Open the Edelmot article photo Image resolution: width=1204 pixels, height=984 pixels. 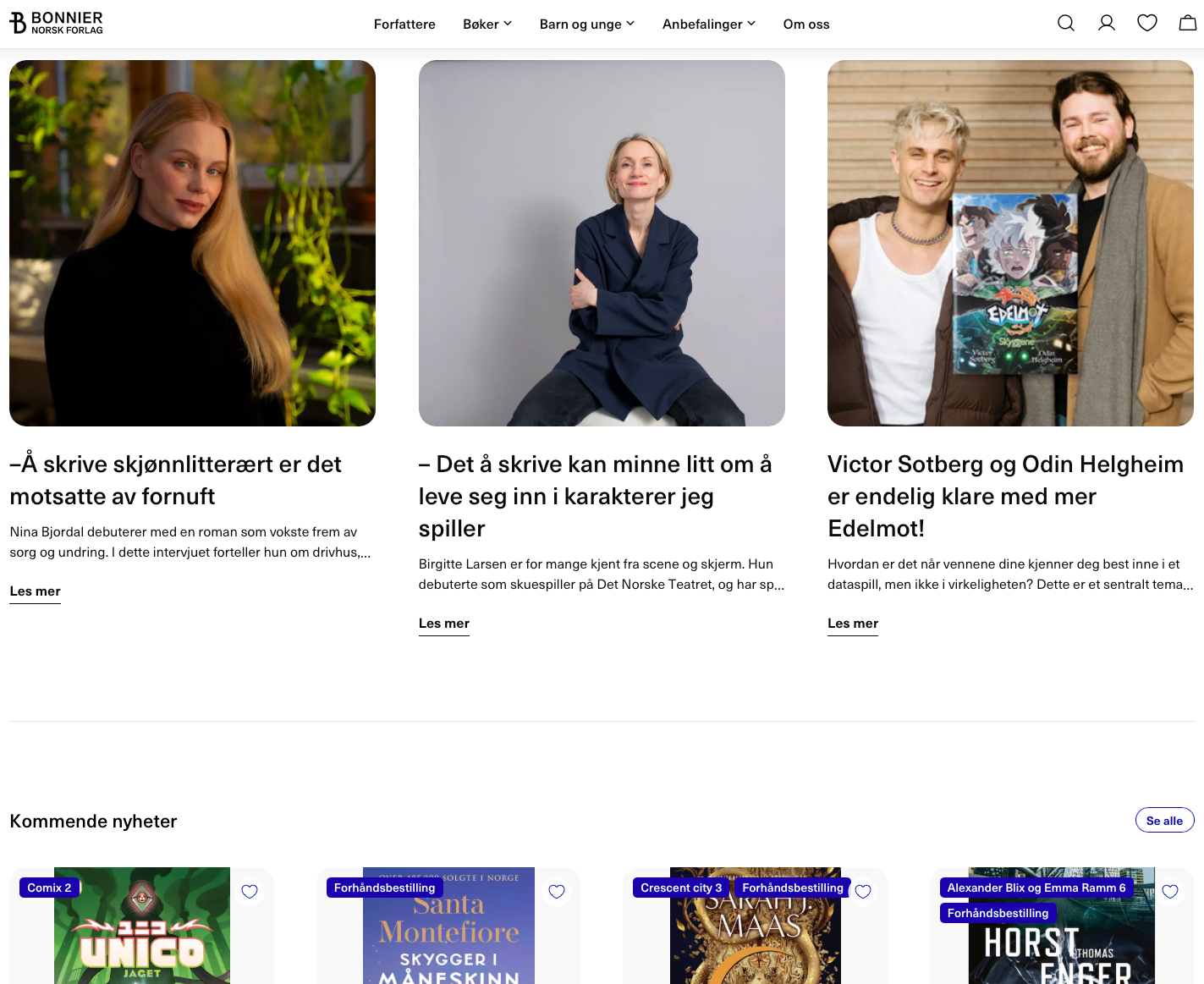click(1010, 243)
